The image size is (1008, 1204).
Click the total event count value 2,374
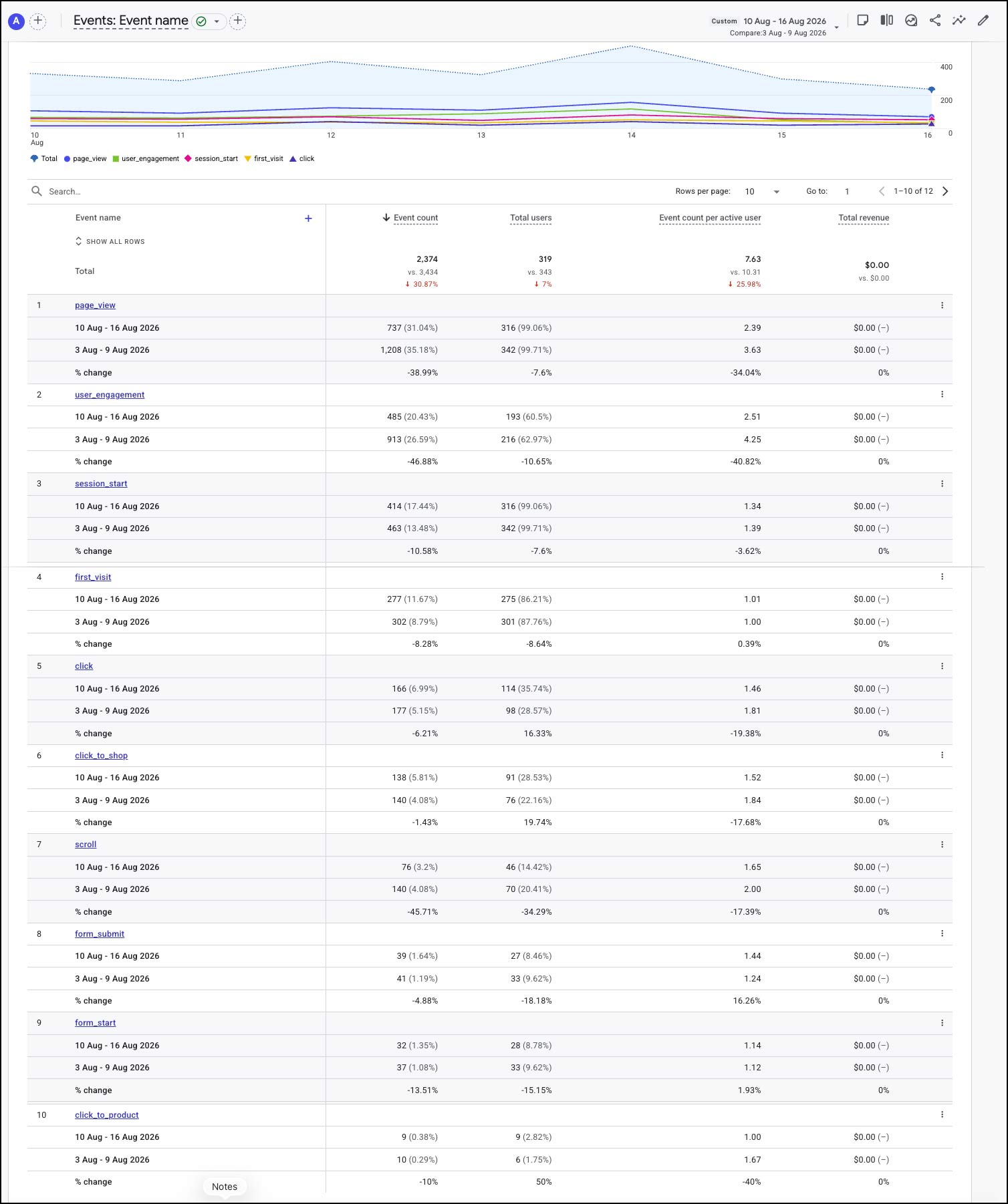(427, 259)
